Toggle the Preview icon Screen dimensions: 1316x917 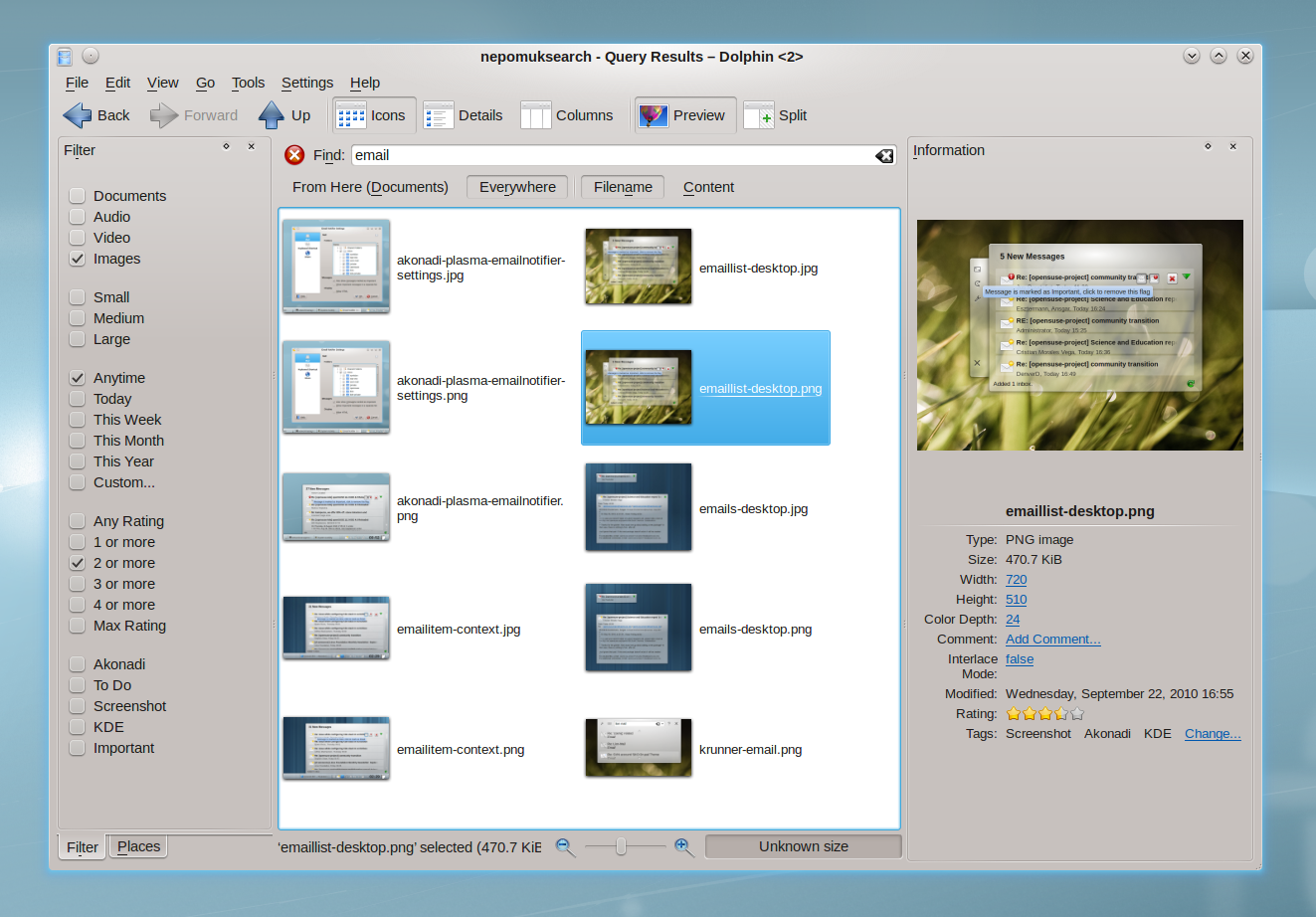(x=654, y=114)
